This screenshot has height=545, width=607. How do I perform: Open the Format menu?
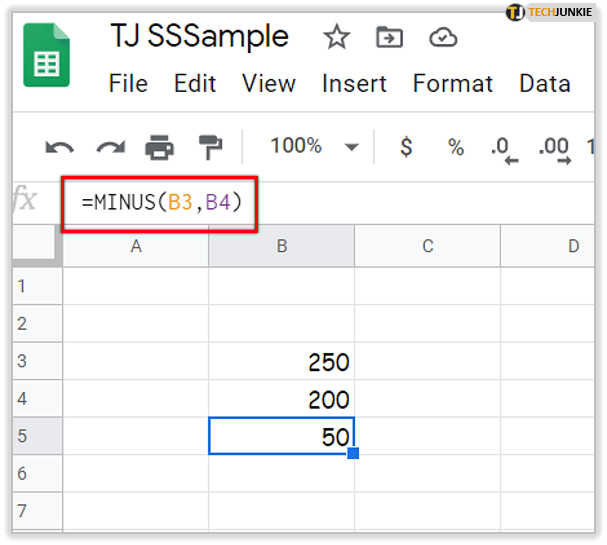click(452, 84)
